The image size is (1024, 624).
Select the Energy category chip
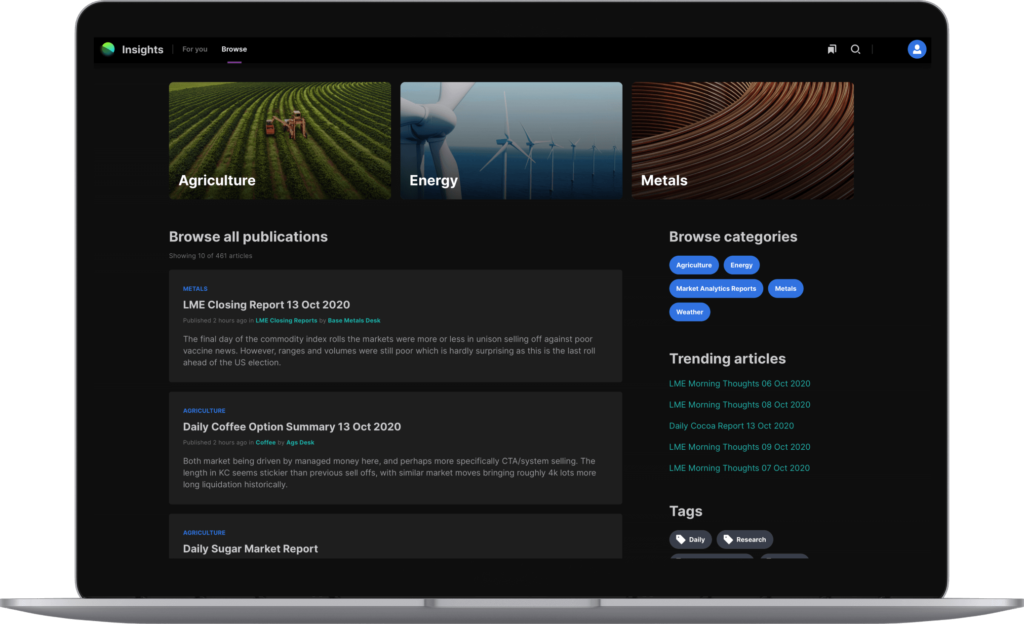[x=741, y=265]
